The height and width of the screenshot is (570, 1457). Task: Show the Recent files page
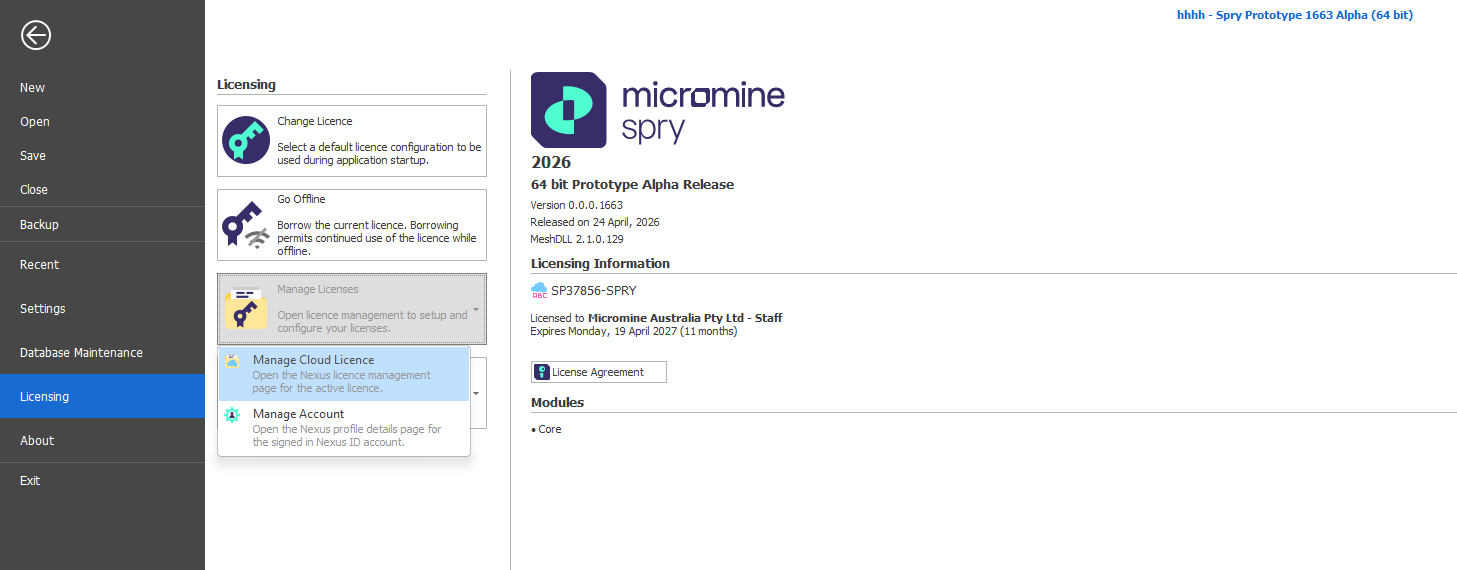point(102,265)
